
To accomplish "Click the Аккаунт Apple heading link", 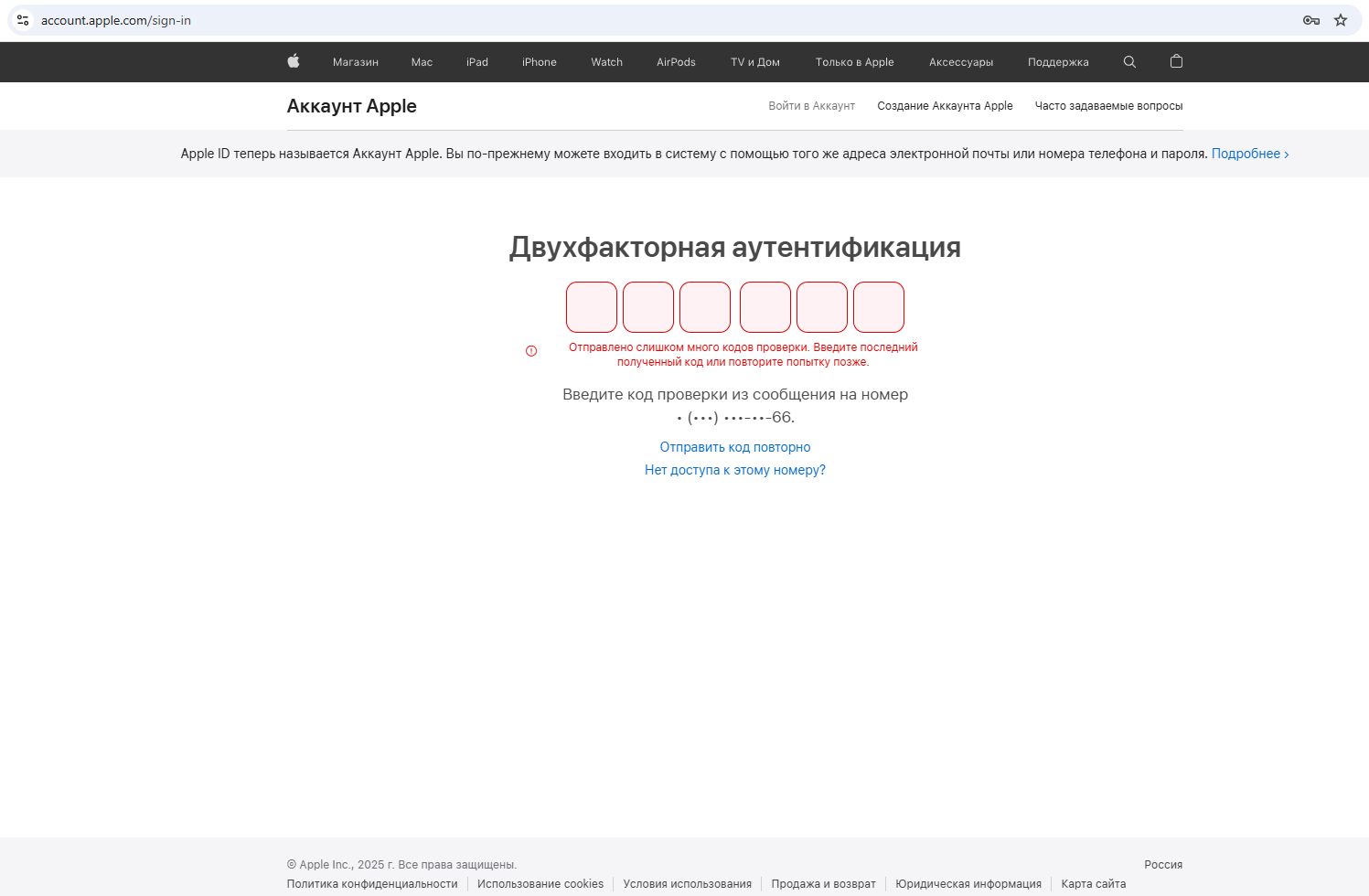I will click(352, 106).
